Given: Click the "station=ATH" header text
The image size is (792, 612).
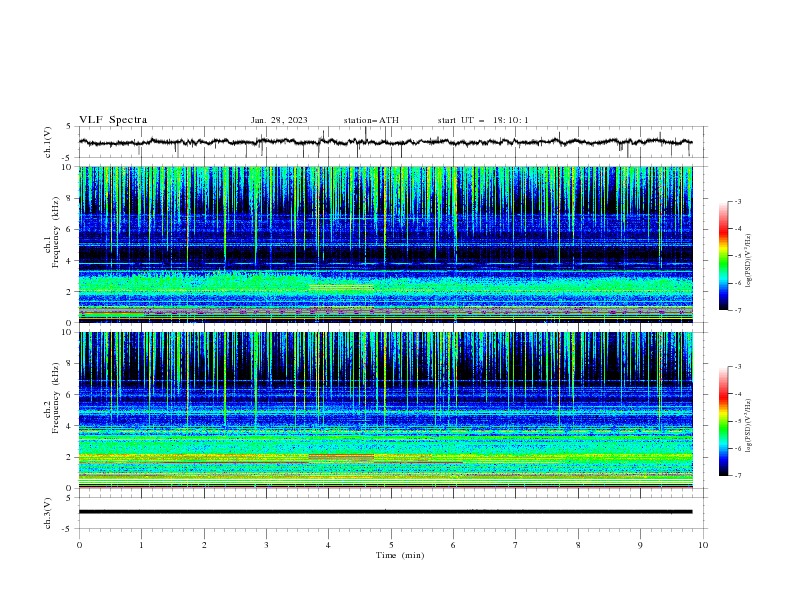Looking at the screenshot, I should [x=371, y=120].
